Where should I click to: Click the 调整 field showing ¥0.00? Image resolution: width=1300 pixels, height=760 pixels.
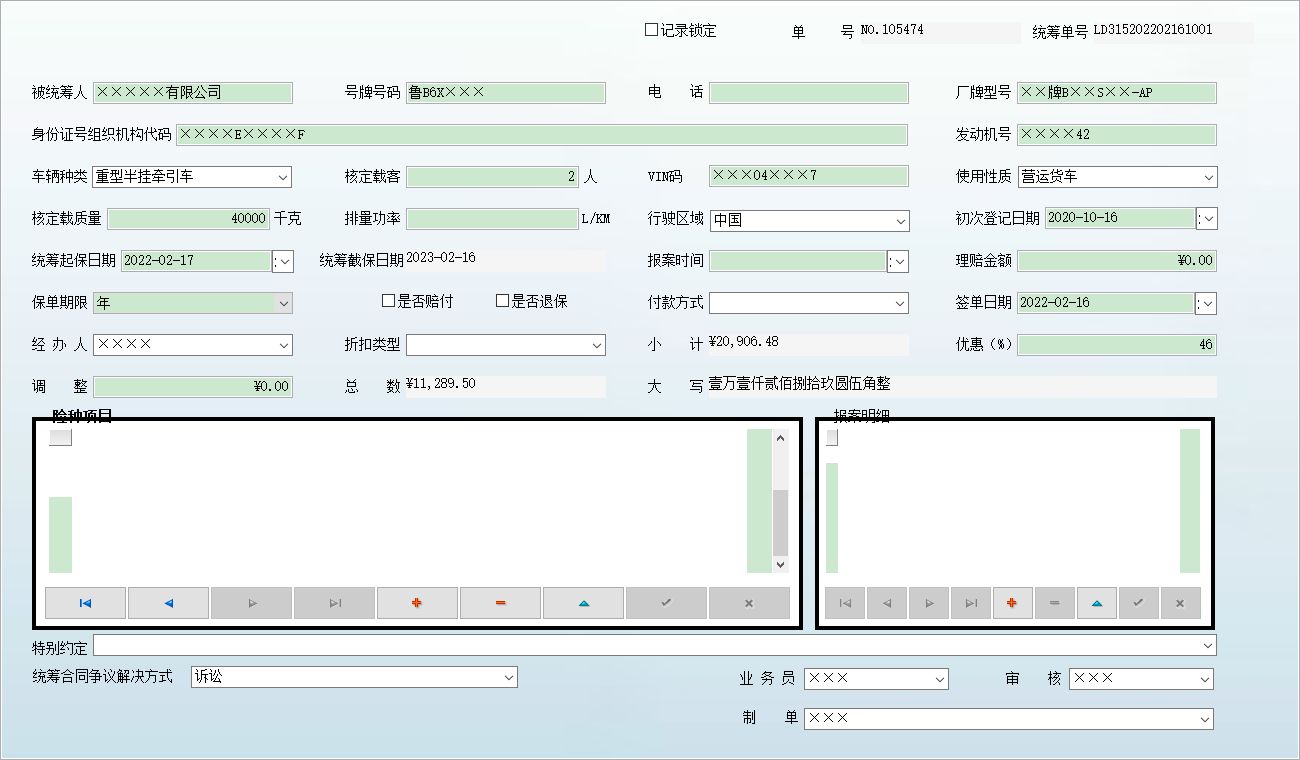point(193,387)
